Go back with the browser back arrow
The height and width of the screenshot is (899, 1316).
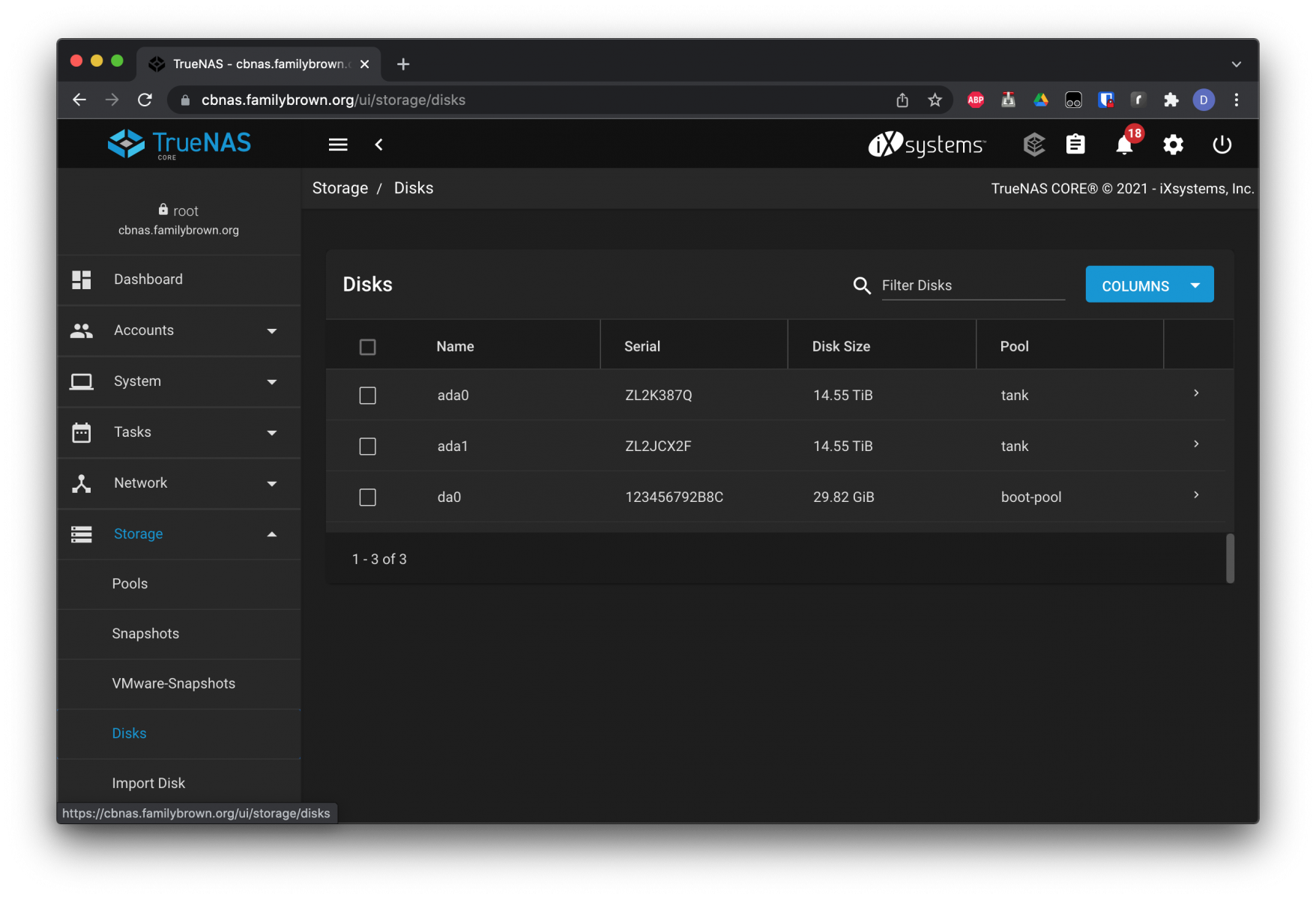click(x=79, y=100)
